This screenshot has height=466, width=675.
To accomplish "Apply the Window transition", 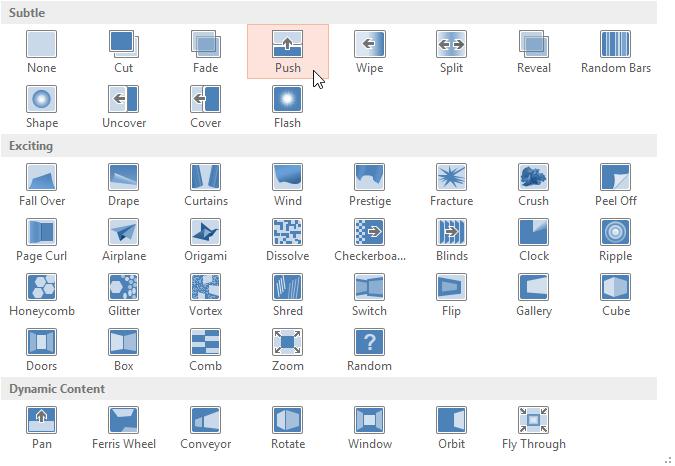I will (x=369, y=428).
